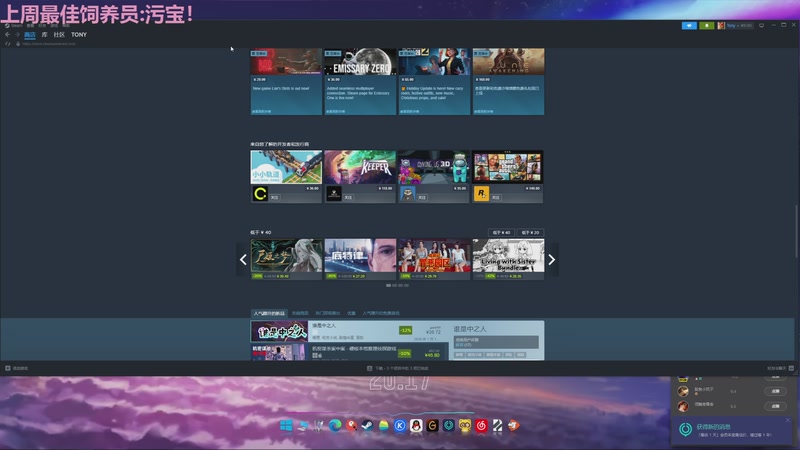
Task: Show previous games with the carousel left arrow
Action: coord(243,260)
